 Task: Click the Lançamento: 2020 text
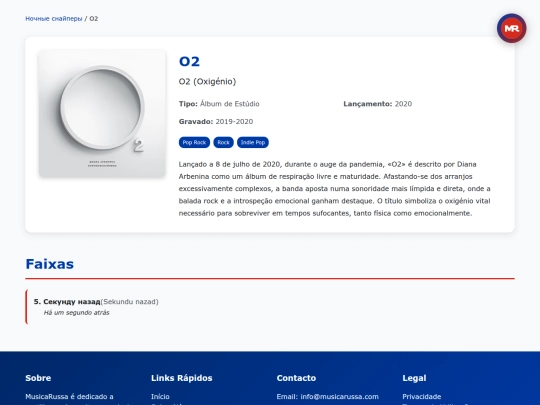click(377, 104)
